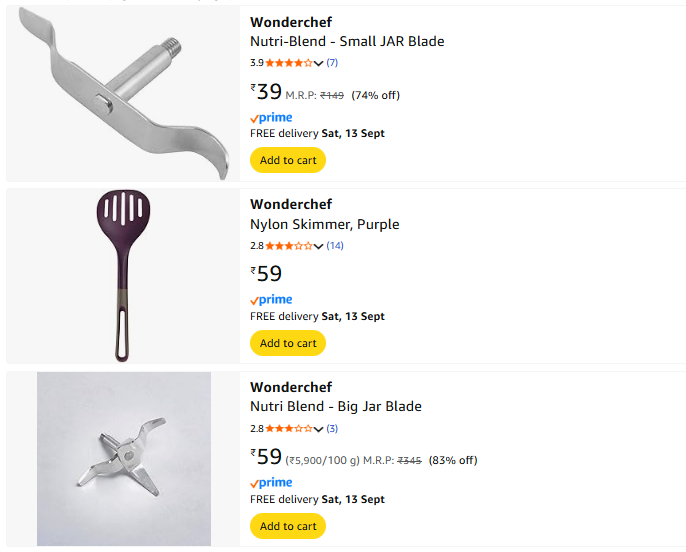Click Small JAR Blade product image

click(123, 92)
